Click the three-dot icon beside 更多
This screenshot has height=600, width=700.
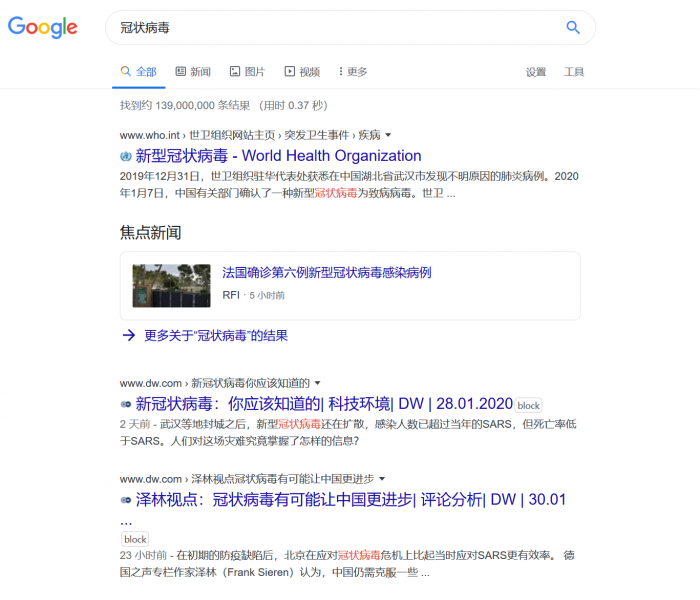pos(341,71)
